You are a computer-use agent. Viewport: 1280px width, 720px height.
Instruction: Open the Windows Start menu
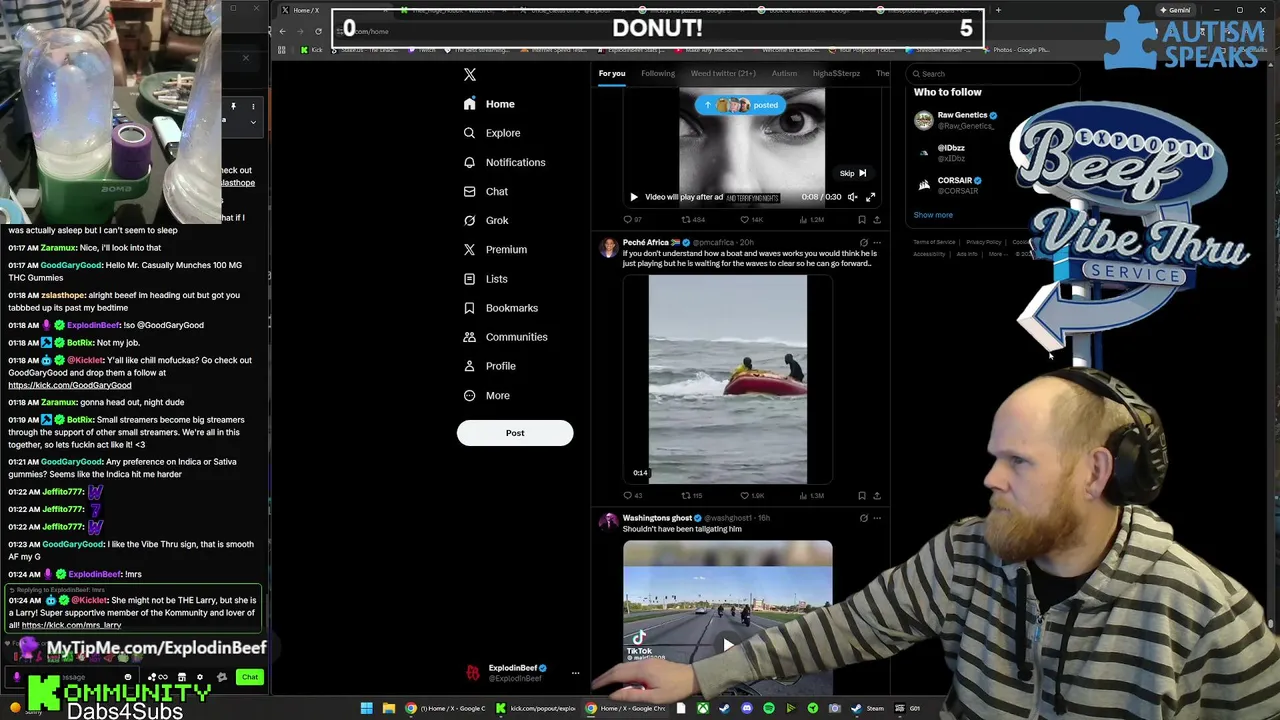click(x=367, y=708)
